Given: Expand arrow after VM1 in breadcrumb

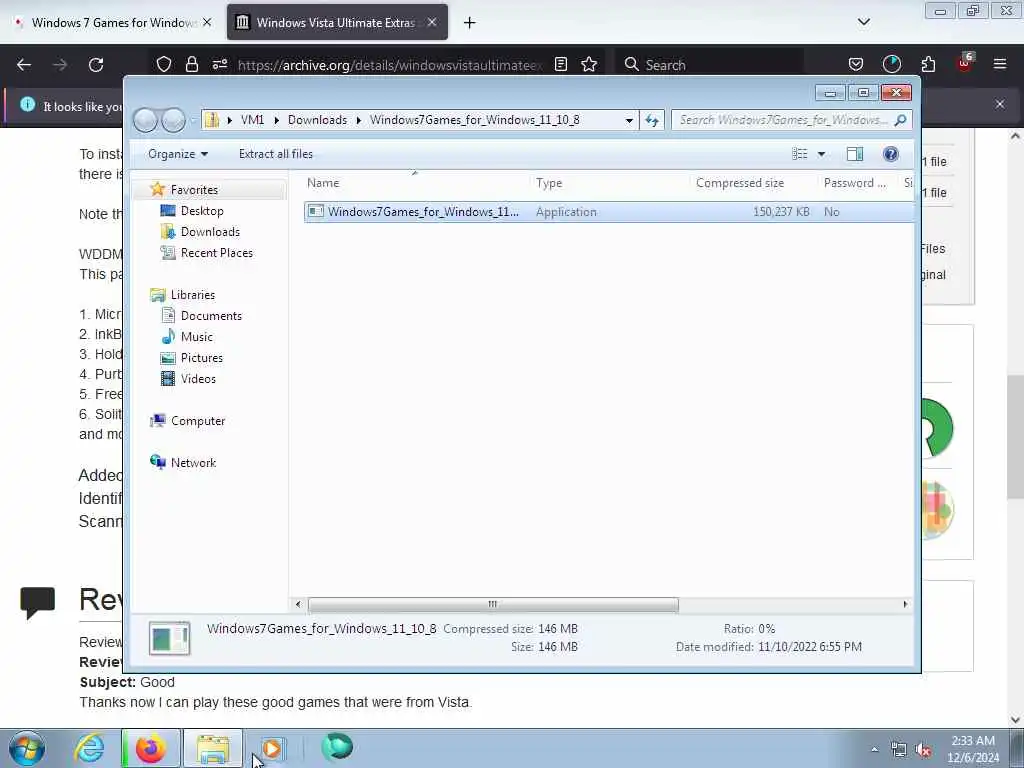Looking at the screenshot, I should (x=276, y=120).
